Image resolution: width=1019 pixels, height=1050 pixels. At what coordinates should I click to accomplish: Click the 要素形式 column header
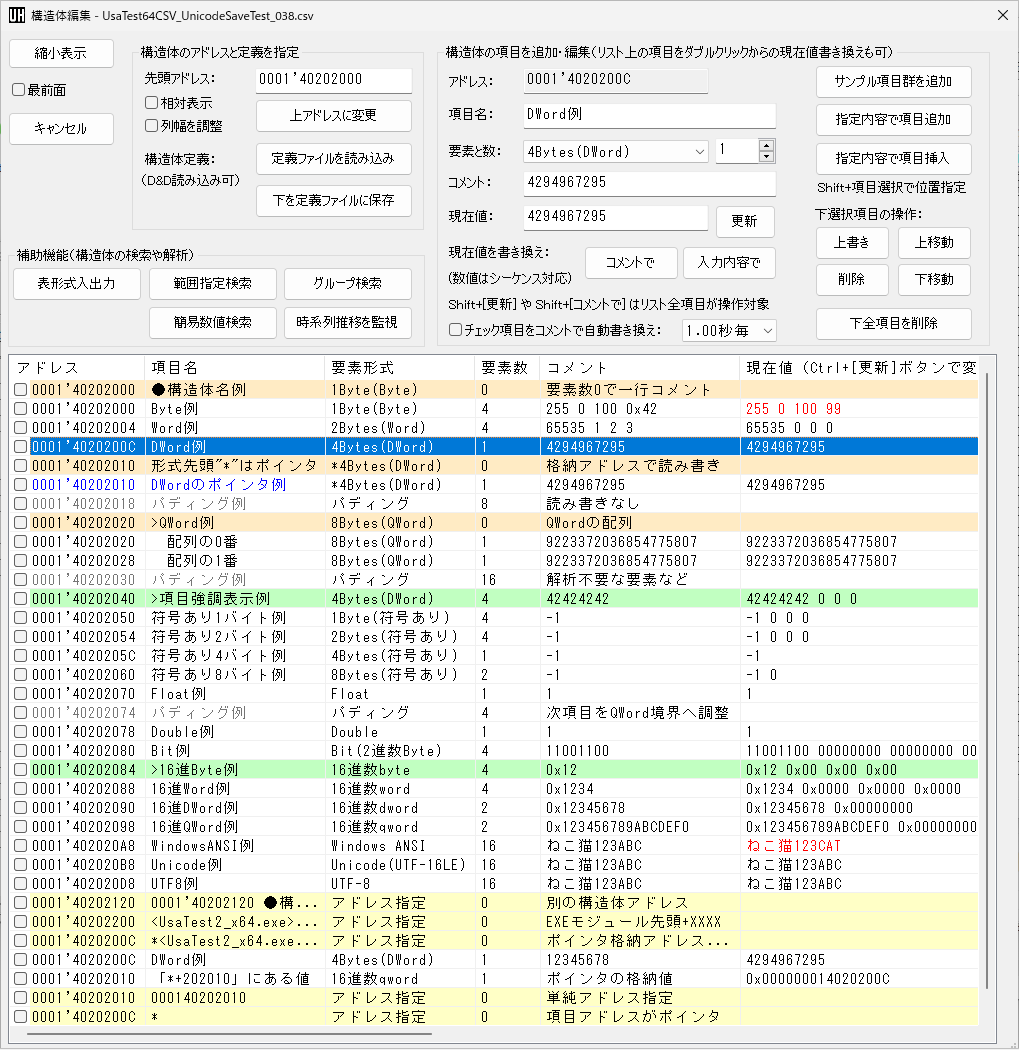(x=400, y=368)
